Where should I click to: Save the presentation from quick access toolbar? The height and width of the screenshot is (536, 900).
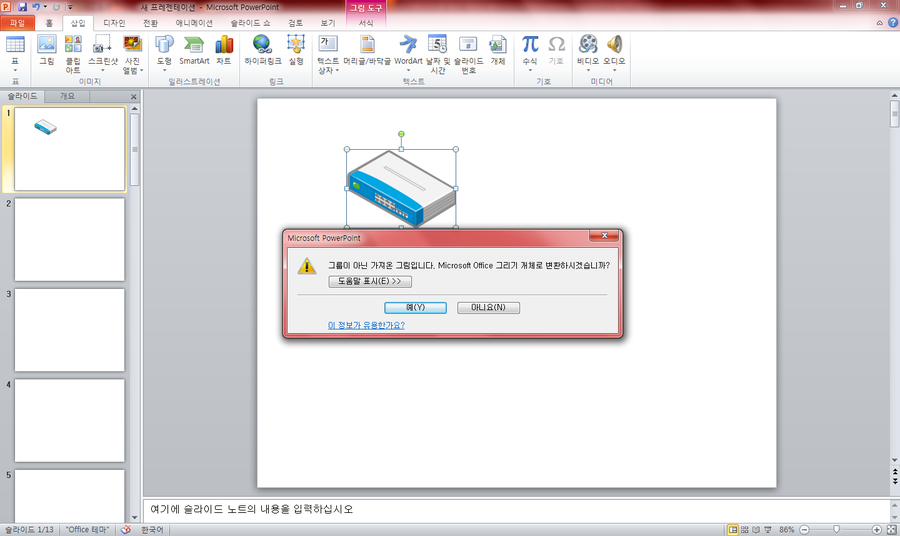tap(22, 7)
